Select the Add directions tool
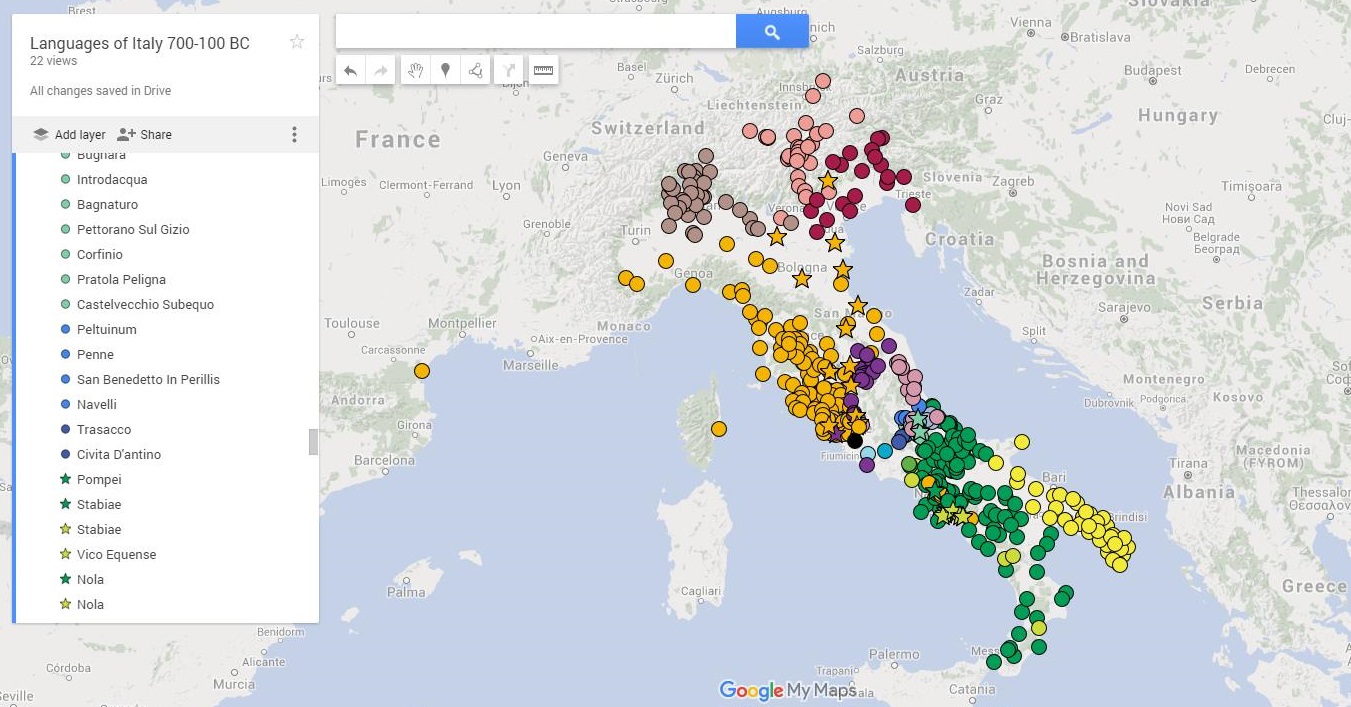The width and height of the screenshot is (1351, 707). coord(510,71)
